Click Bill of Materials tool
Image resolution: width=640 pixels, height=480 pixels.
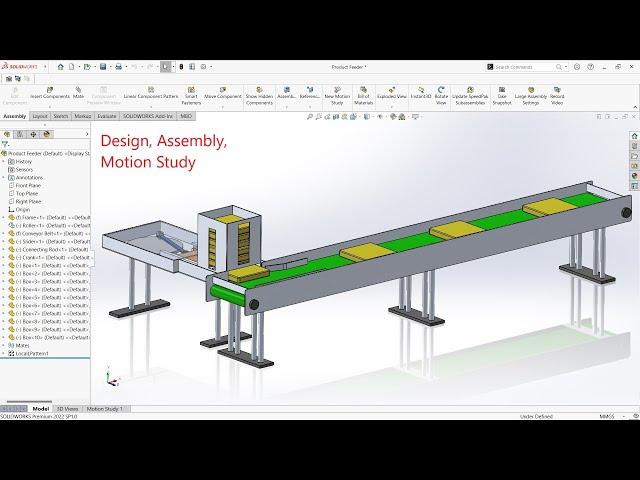click(363, 96)
